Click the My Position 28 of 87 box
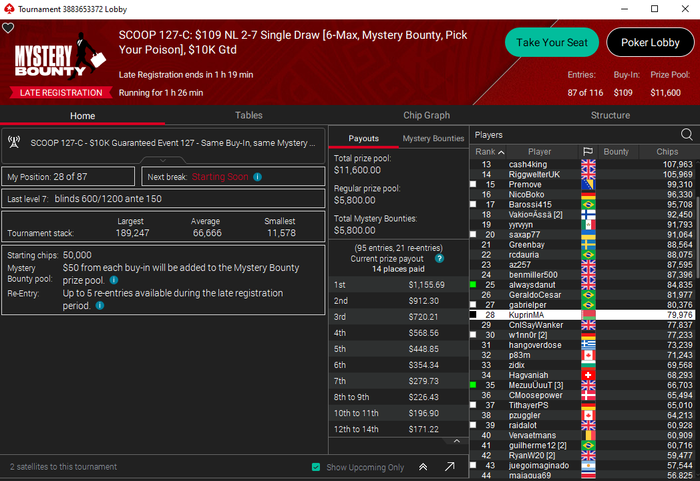 click(x=68, y=177)
